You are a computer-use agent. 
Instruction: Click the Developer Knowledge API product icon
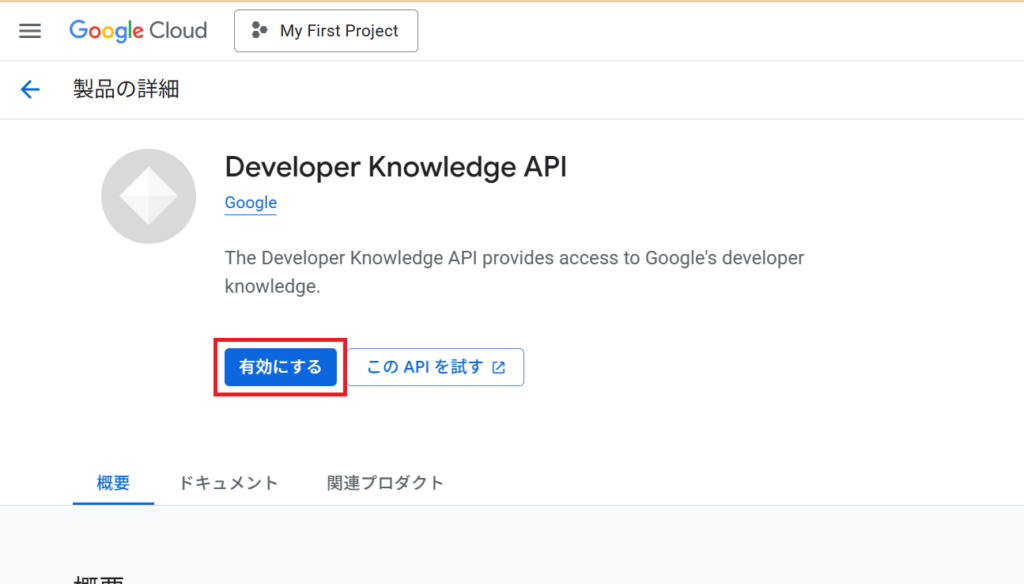pyautogui.click(x=149, y=196)
